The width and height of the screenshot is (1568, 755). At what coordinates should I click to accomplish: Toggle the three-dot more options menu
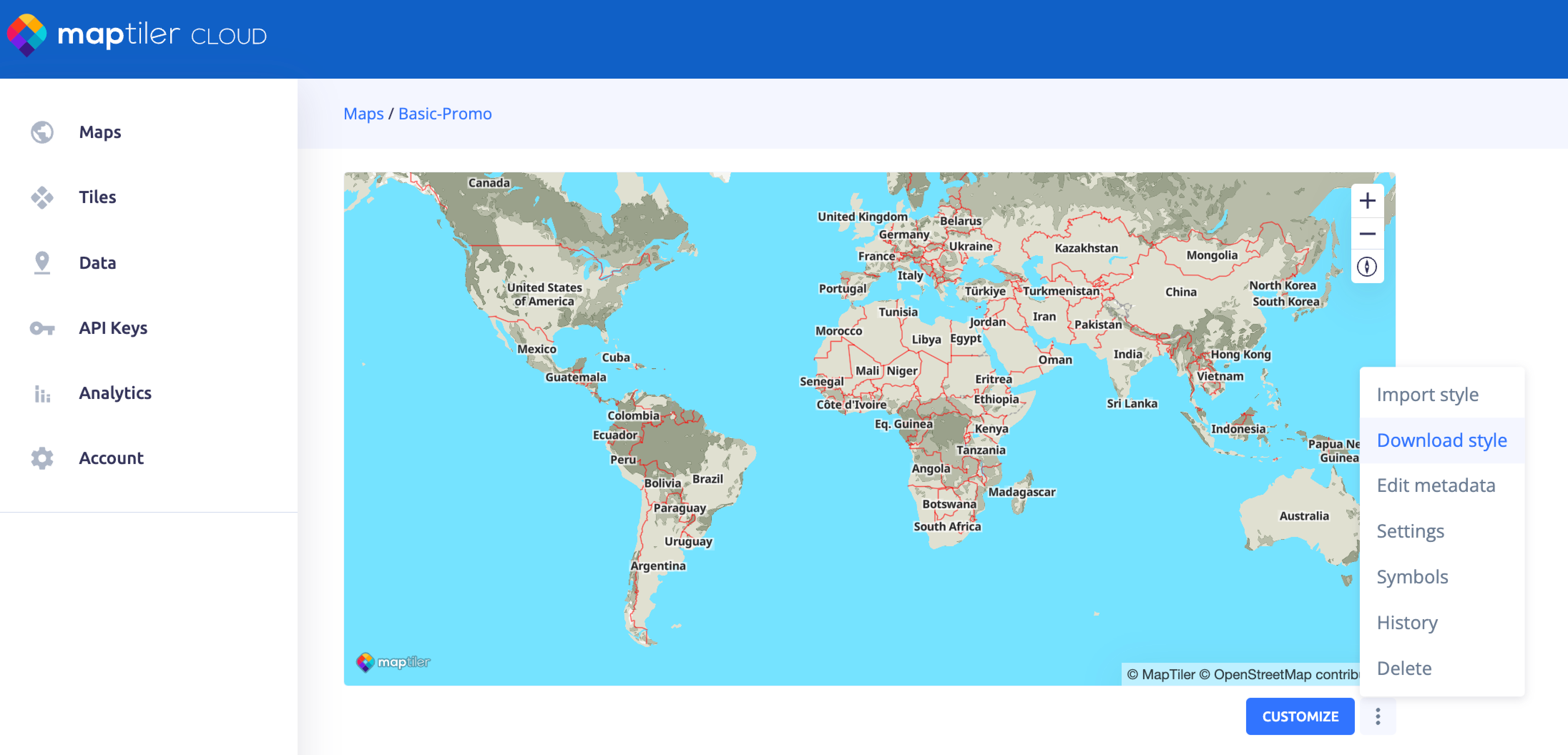[x=1377, y=716]
